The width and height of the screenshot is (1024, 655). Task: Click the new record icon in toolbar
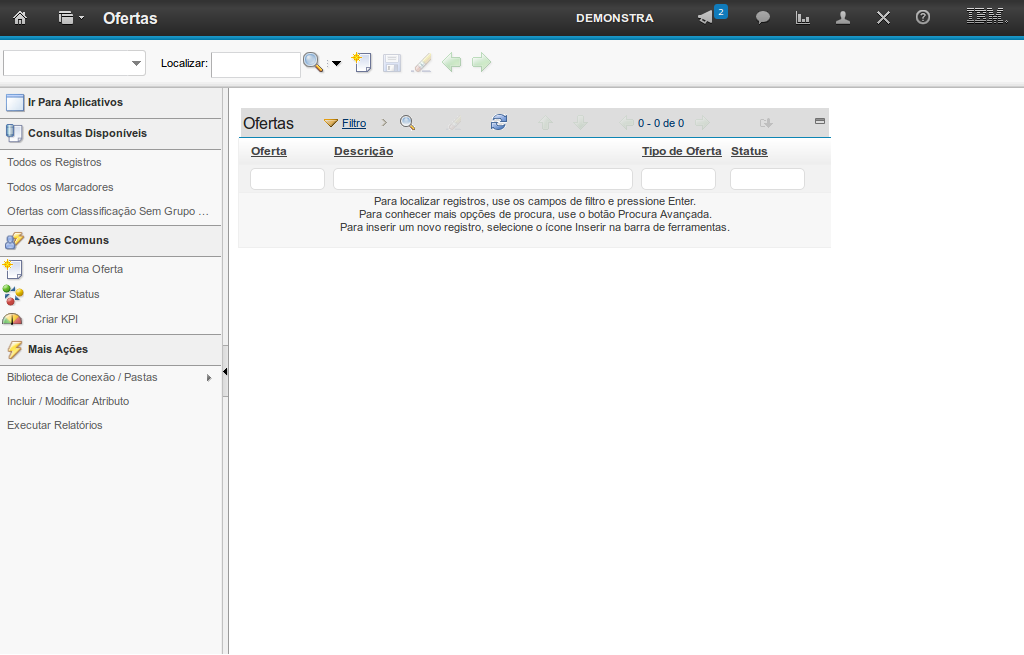pyautogui.click(x=362, y=63)
